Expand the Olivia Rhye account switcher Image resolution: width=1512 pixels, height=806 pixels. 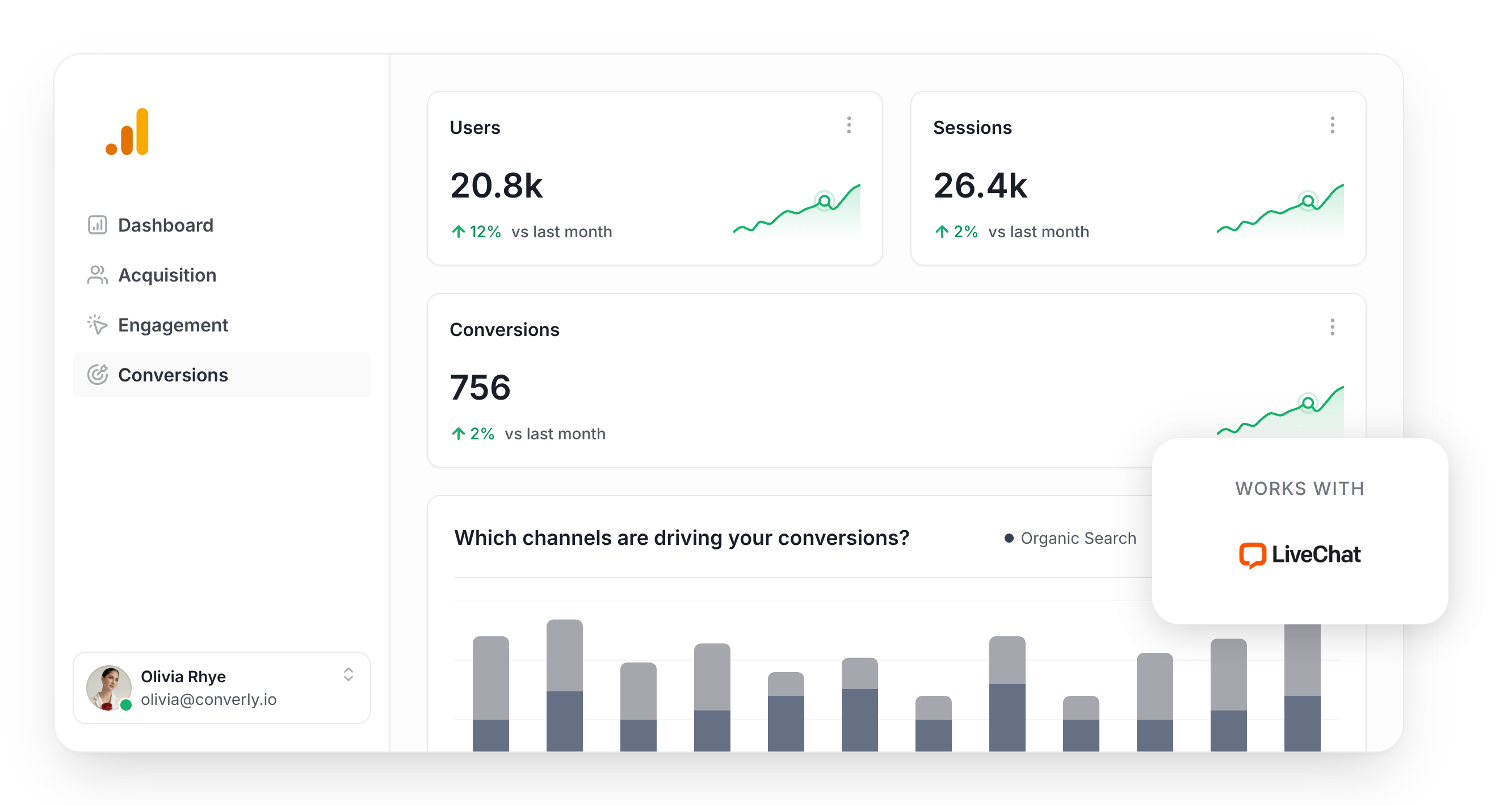[x=348, y=674]
